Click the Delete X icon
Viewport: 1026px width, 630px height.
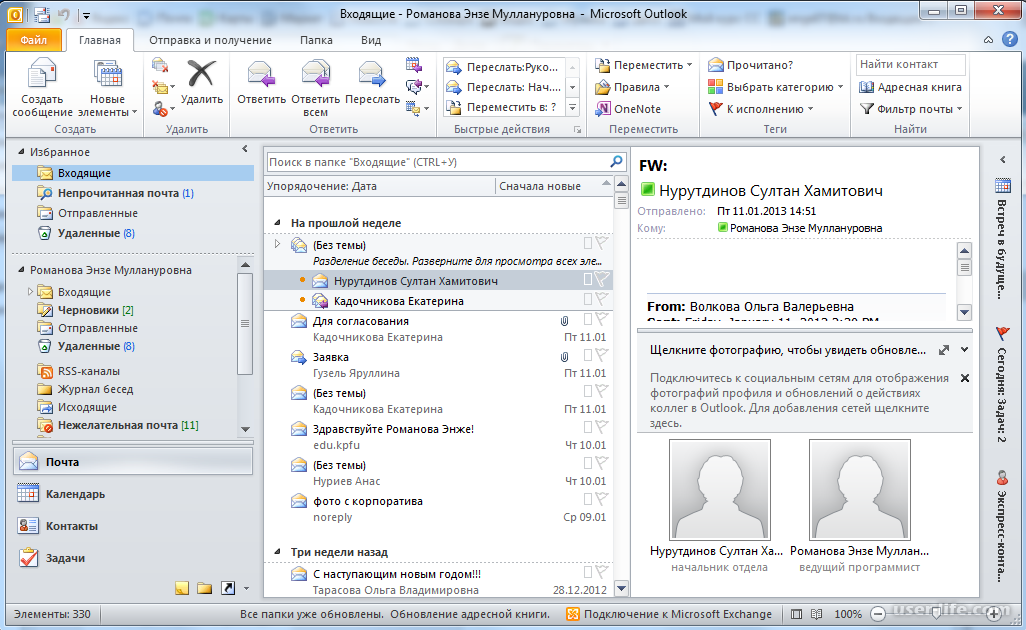click(x=201, y=73)
